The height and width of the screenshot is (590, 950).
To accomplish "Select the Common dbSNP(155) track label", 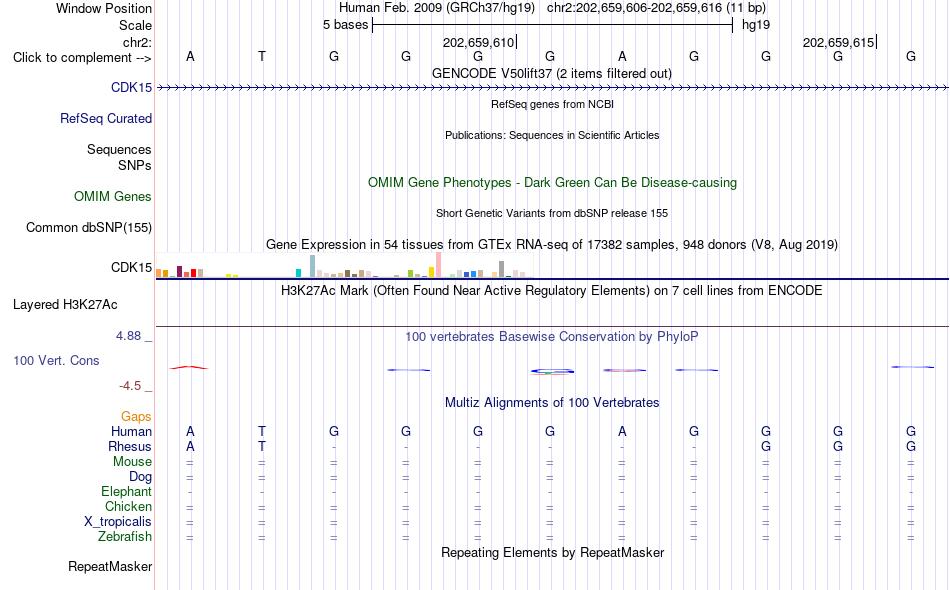I will [x=88, y=227].
